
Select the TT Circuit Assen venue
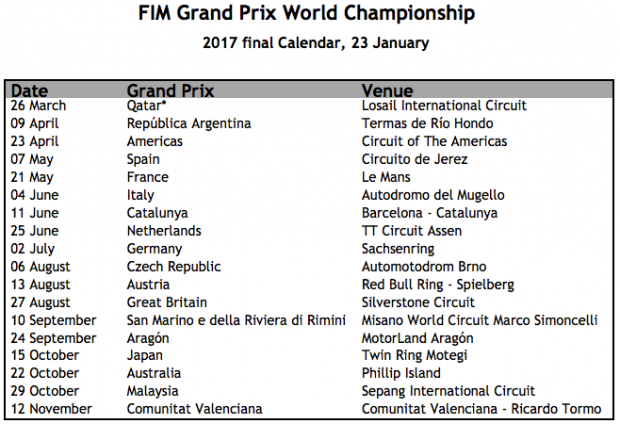[412, 230]
